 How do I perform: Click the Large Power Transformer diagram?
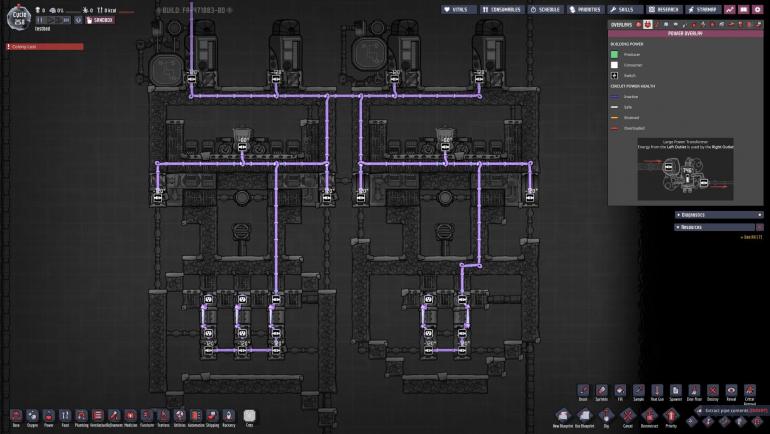pyautogui.click(x=686, y=169)
